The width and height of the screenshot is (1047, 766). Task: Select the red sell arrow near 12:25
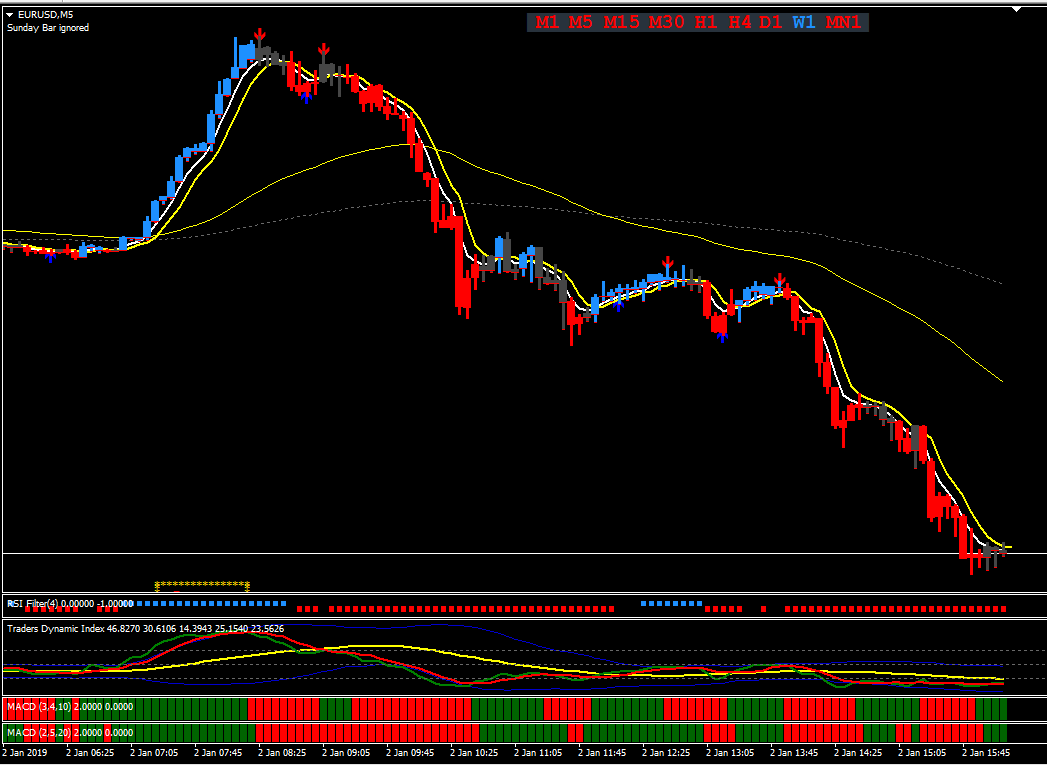666,262
